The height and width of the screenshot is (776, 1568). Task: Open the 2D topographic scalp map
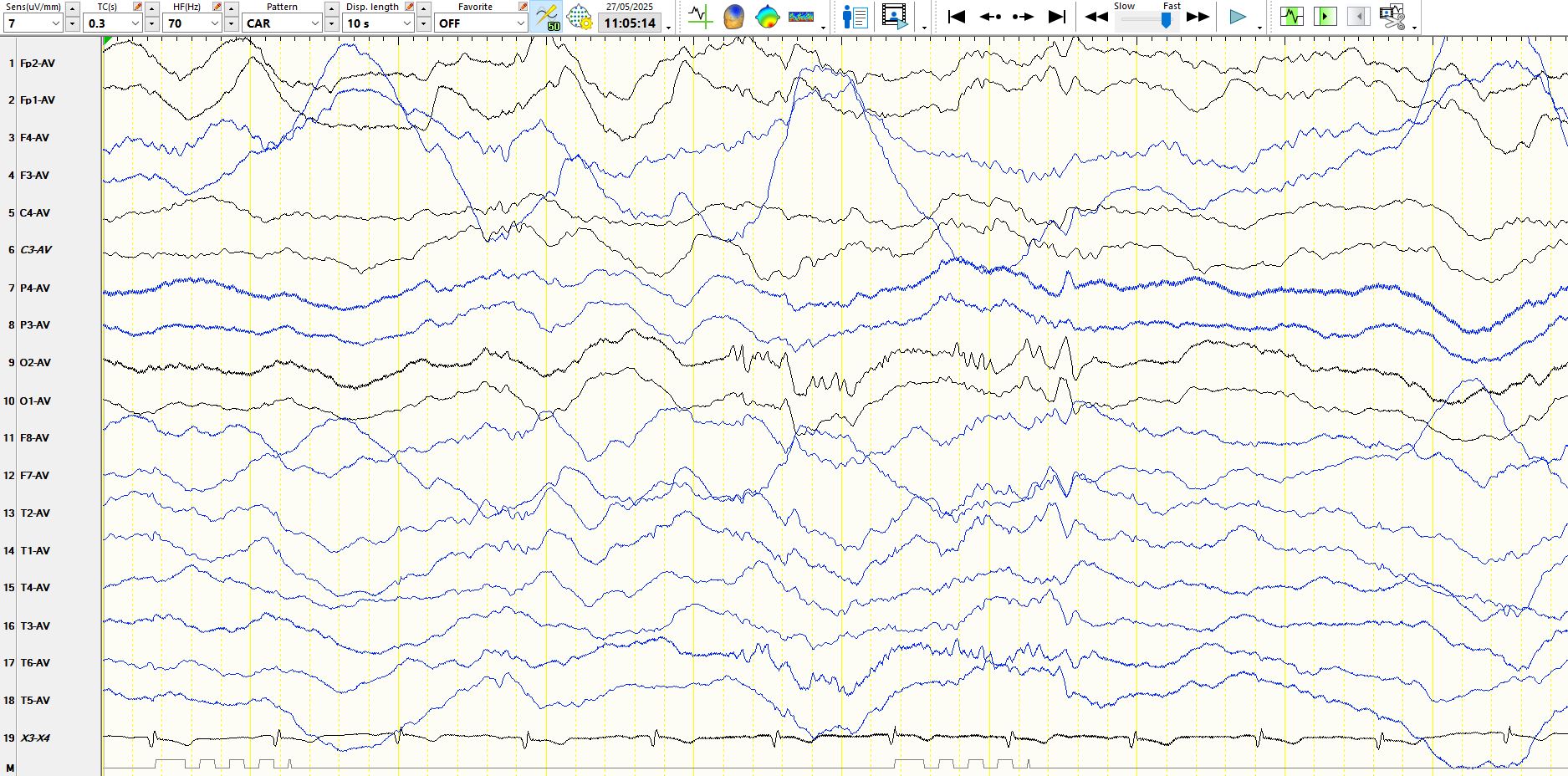coord(767,16)
